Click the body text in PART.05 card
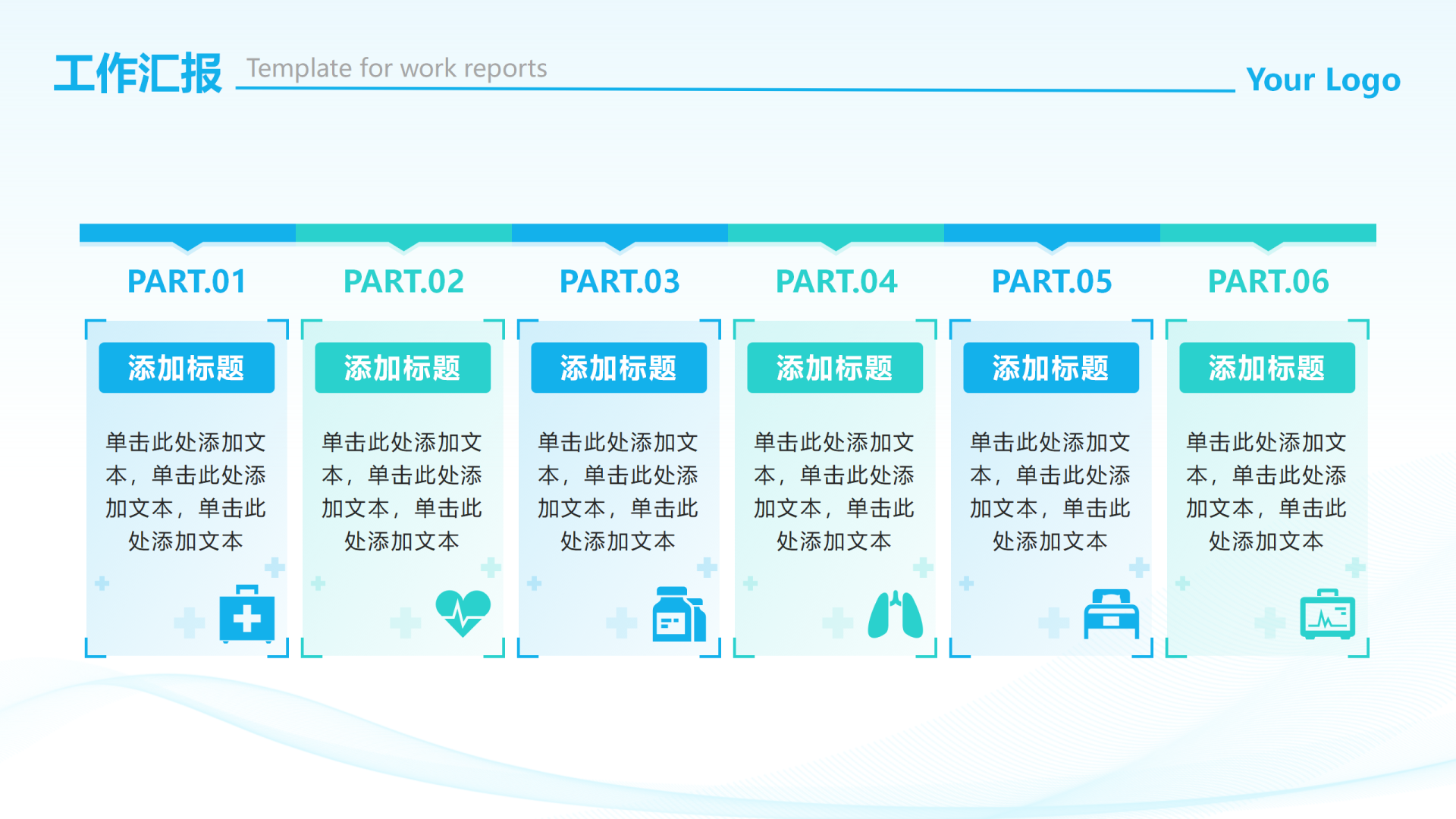This screenshot has height=819, width=1456. pyautogui.click(x=1050, y=491)
